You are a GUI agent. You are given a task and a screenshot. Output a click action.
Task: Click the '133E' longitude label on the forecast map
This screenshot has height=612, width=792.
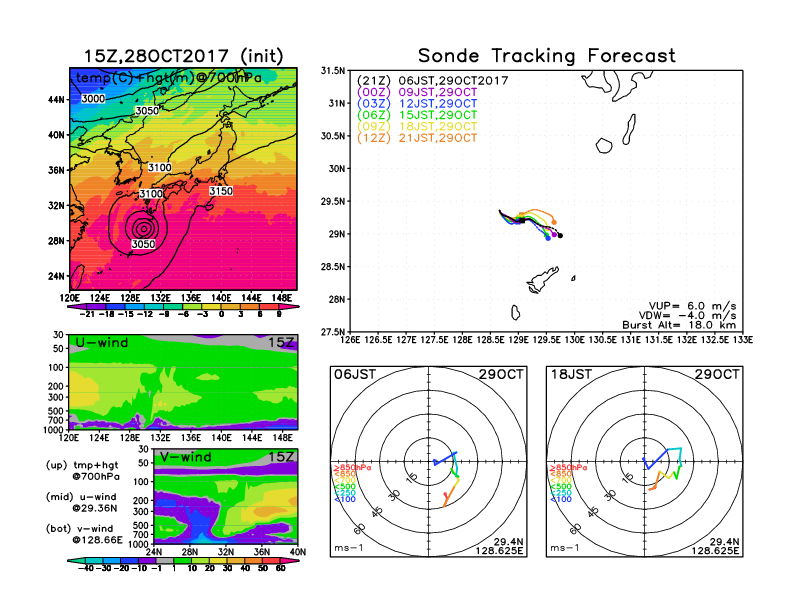[742, 340]
